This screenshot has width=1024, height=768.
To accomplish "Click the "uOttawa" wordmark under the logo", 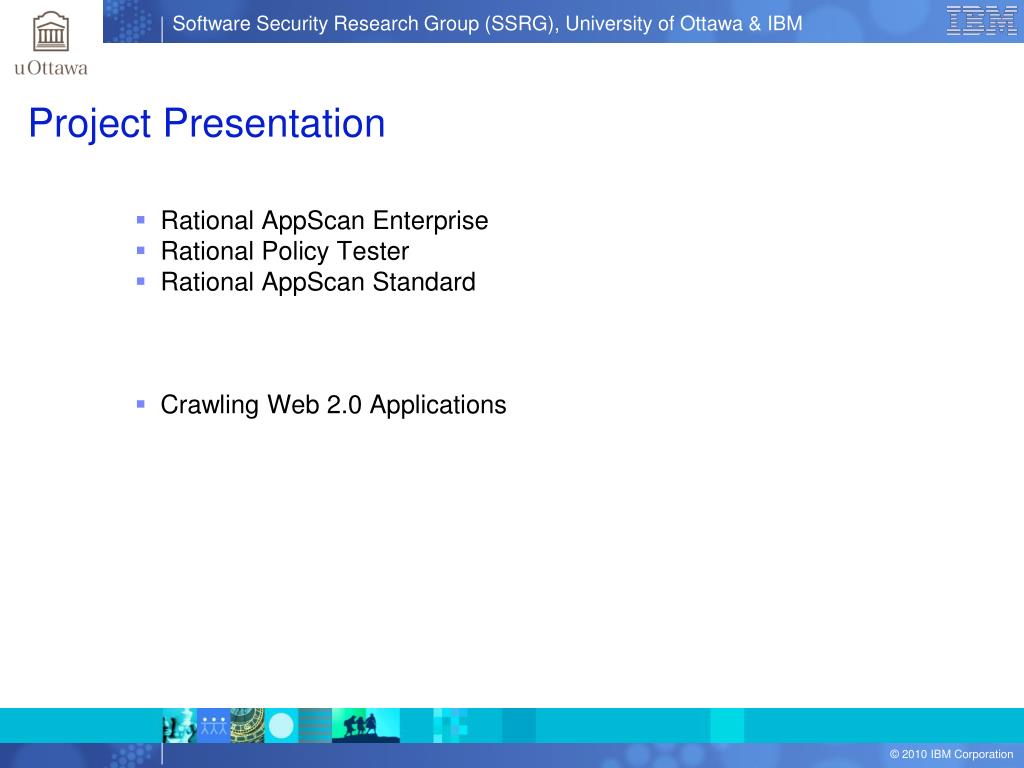I will pos(51,68).
